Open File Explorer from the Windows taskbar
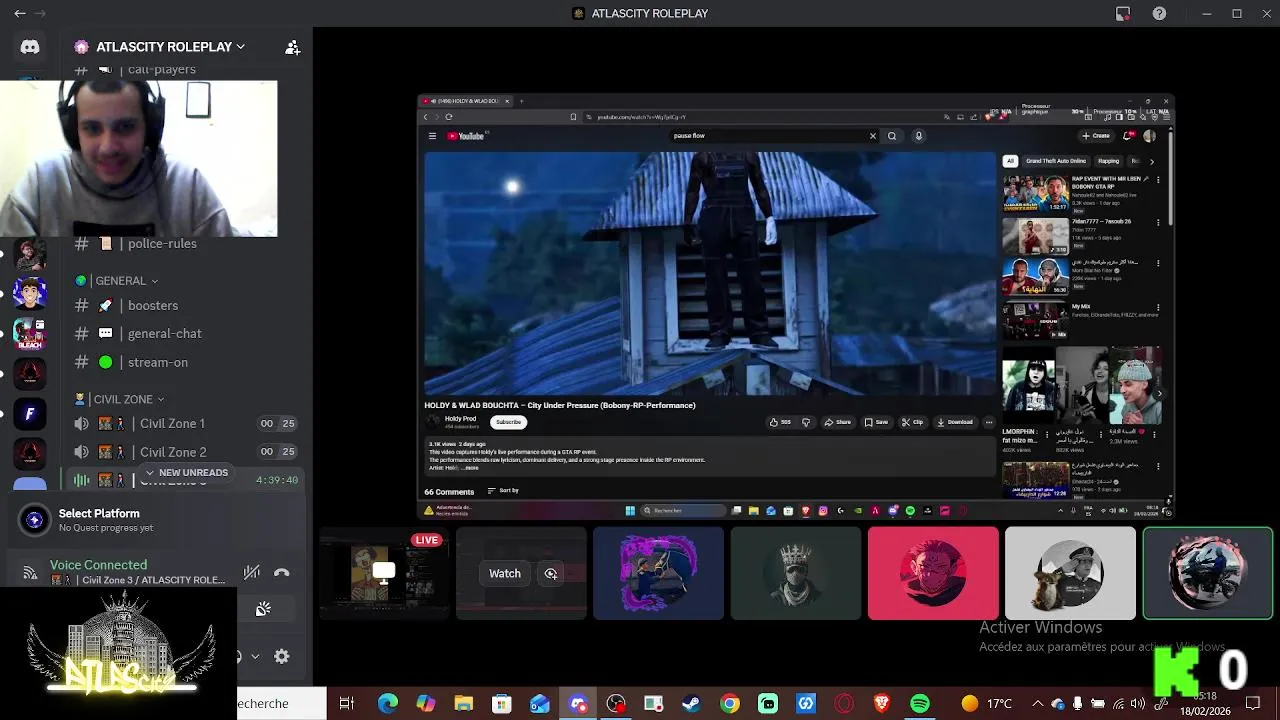 pyautogui.click(x=463, y=704)
